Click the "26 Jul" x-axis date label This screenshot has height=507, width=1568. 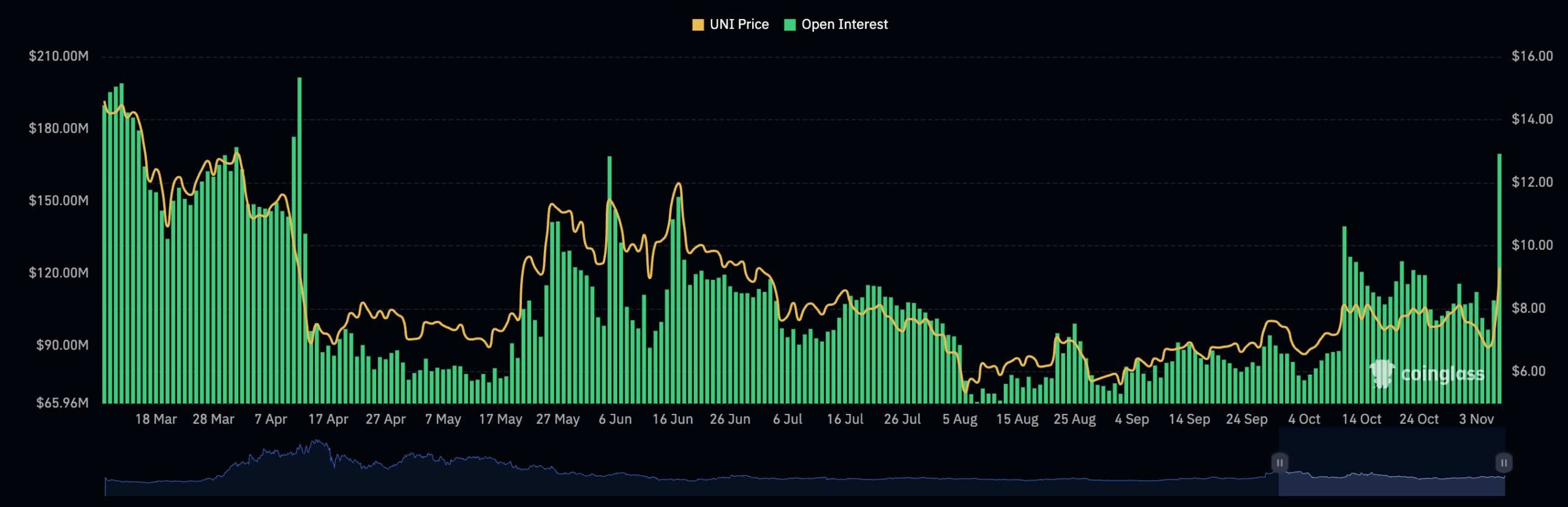point(902,419)
